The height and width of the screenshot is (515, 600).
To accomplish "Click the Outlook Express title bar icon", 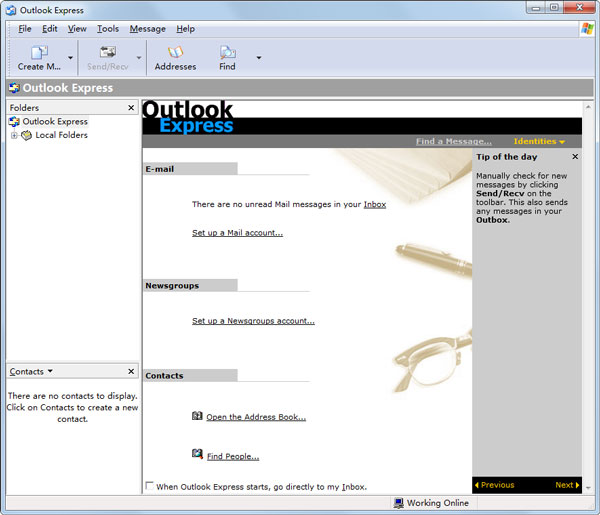I will 11,10.
